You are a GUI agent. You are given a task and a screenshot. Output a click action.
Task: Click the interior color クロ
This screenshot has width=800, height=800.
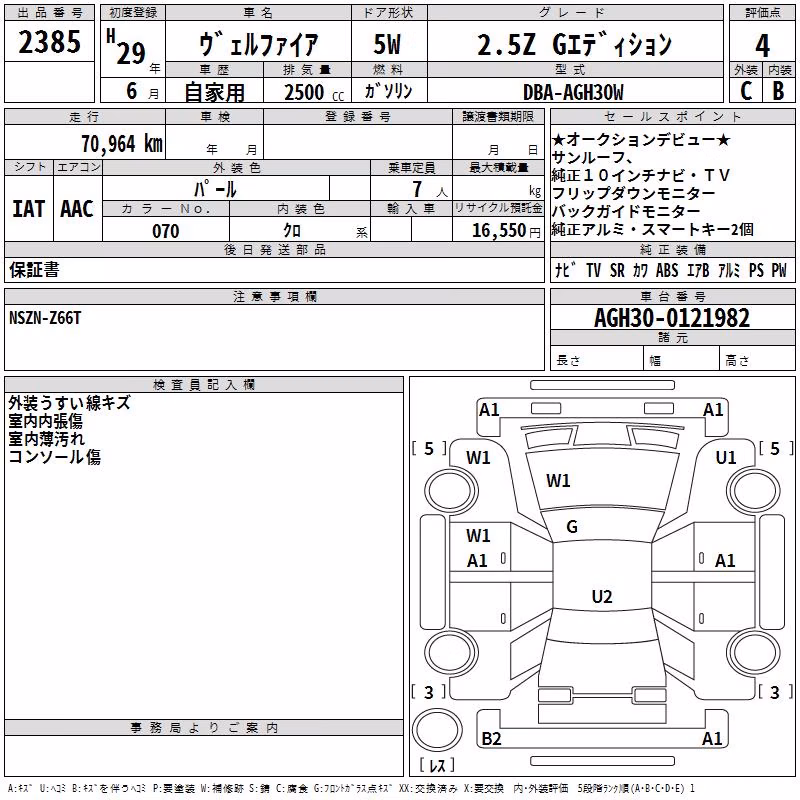tap(292, 231)
